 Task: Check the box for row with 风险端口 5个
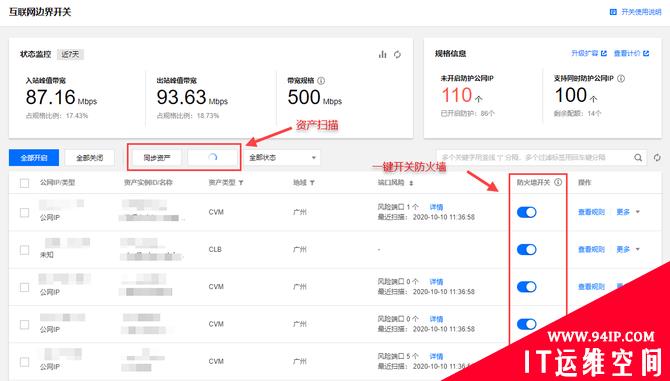(24, 362)
